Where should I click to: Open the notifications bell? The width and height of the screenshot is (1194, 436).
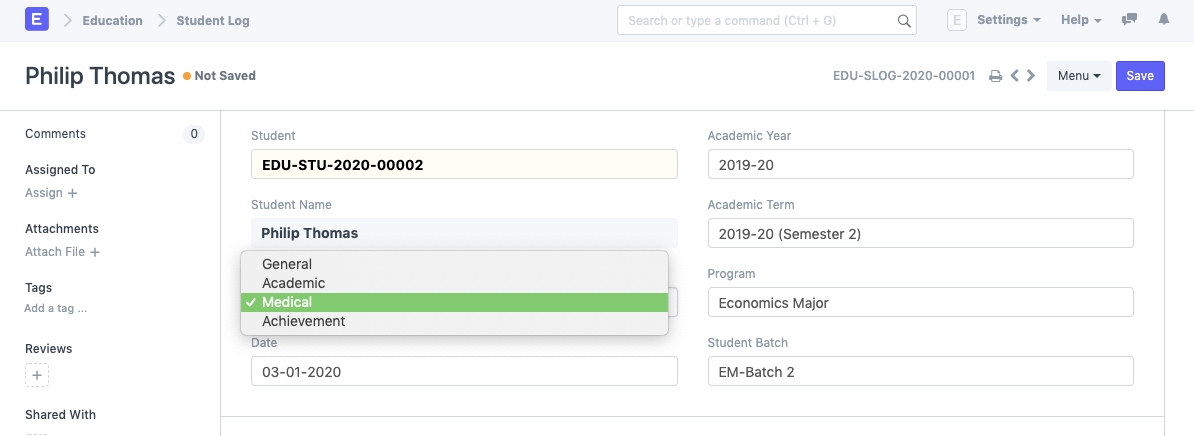(1164, 20)
